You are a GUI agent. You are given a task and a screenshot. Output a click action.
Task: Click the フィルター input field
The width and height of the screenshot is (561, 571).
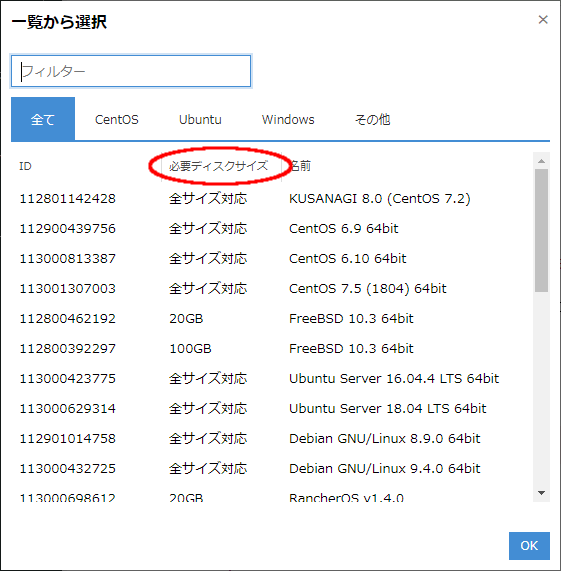[131, 71]
